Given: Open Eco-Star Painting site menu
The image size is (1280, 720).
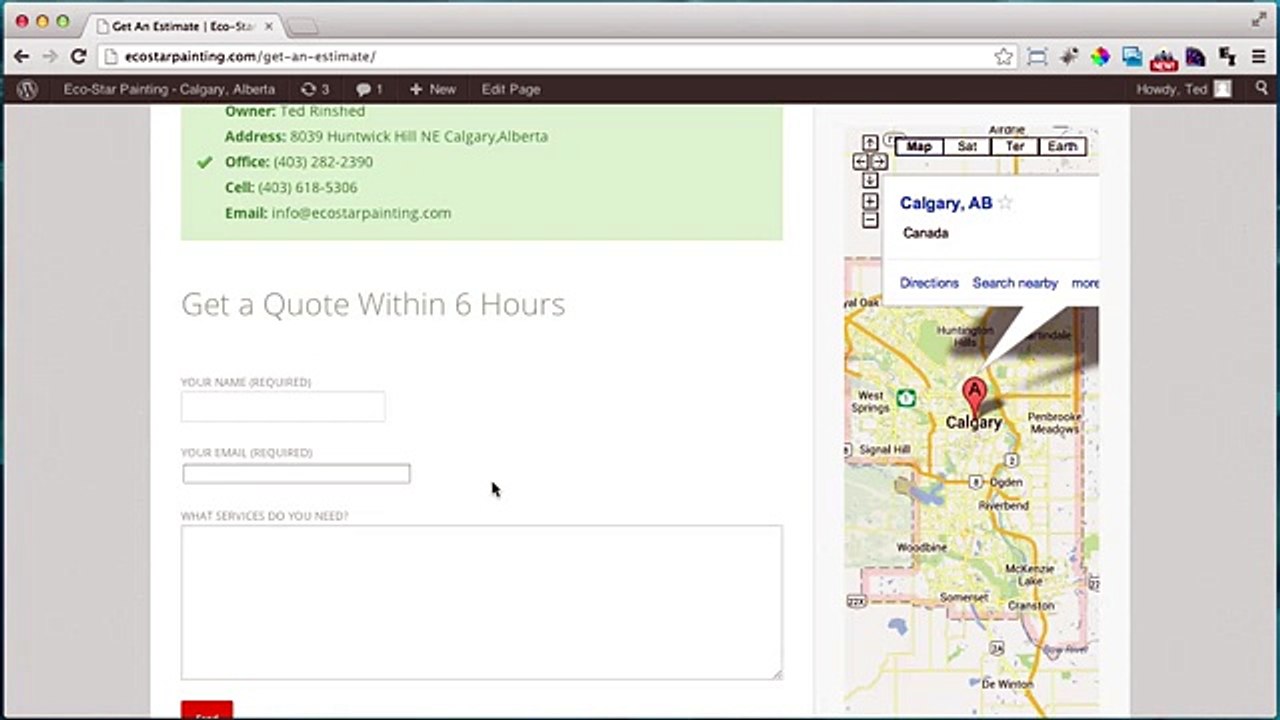Looking at the screenshot, I should (x=169, y=89).
